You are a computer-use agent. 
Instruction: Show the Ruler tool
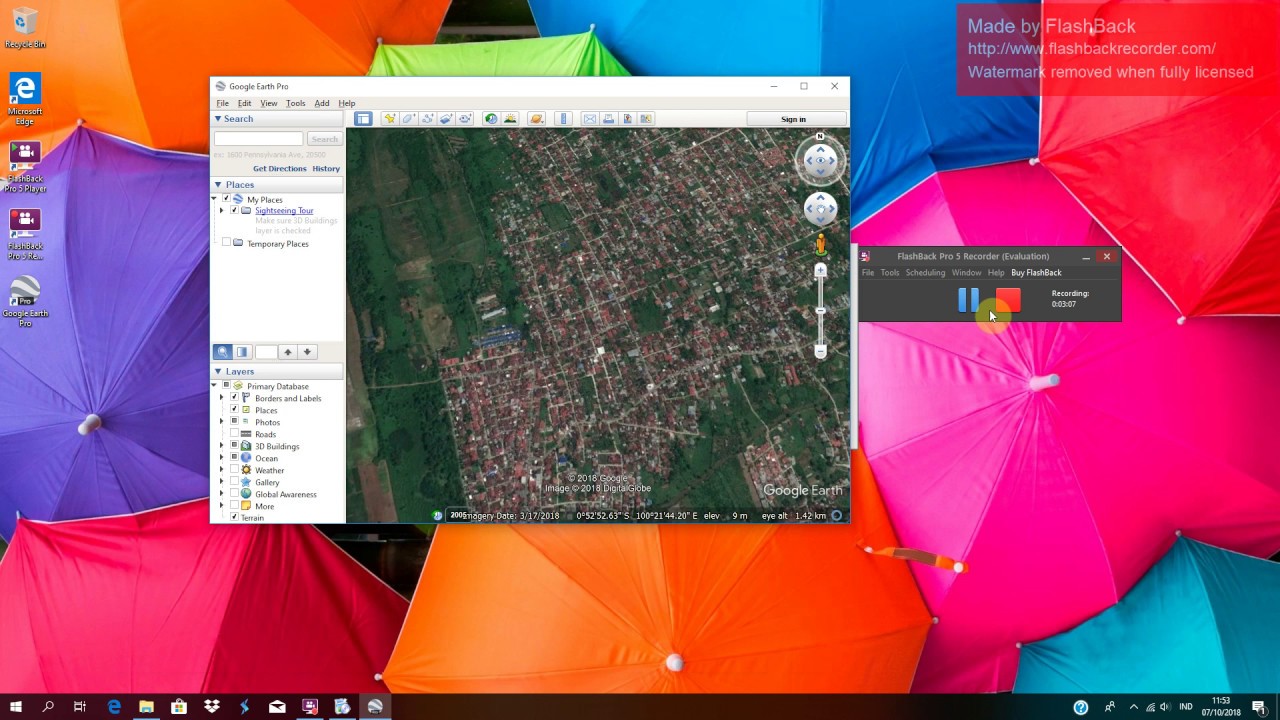[563, 119]
